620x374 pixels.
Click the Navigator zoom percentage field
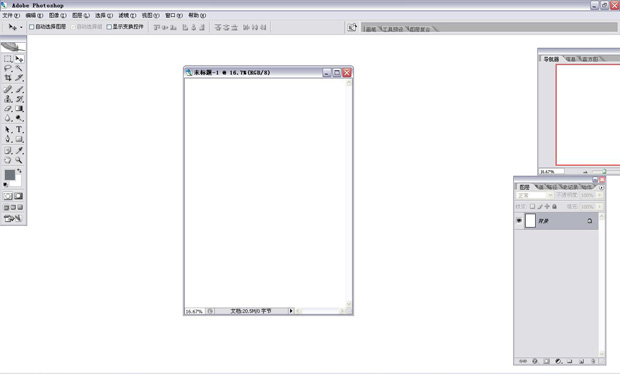(x=552, y=172)
